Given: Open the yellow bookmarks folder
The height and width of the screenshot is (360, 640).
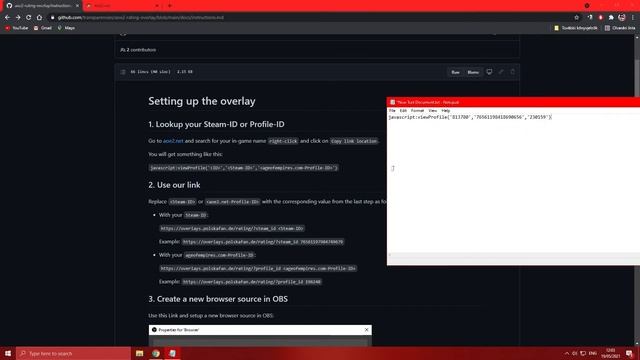Looking at the screenshot, I should click(576, 28).
